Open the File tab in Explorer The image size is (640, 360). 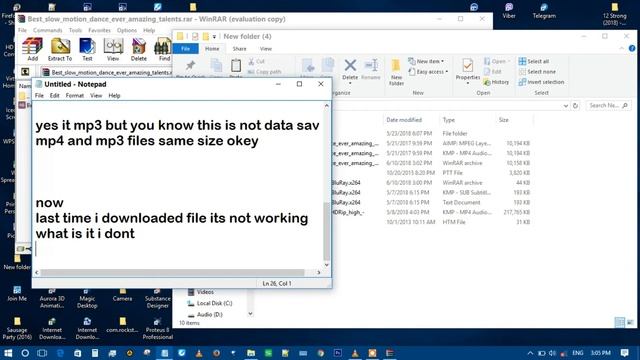coord(186,49)
